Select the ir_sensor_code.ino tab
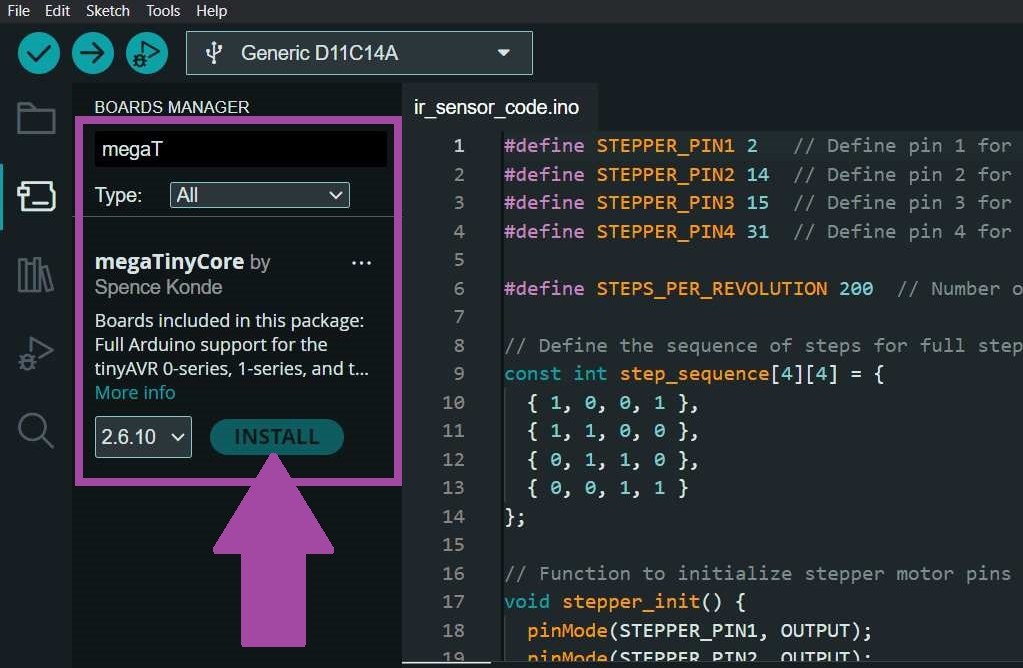The width and height of the screenshot is (1023, 668). 496,107
